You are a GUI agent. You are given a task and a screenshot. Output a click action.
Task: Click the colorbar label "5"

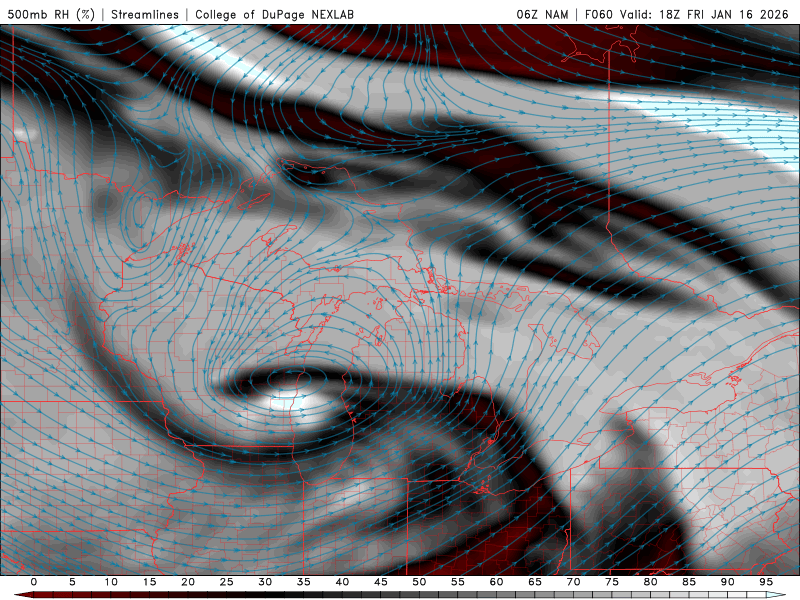click(72, 582)
